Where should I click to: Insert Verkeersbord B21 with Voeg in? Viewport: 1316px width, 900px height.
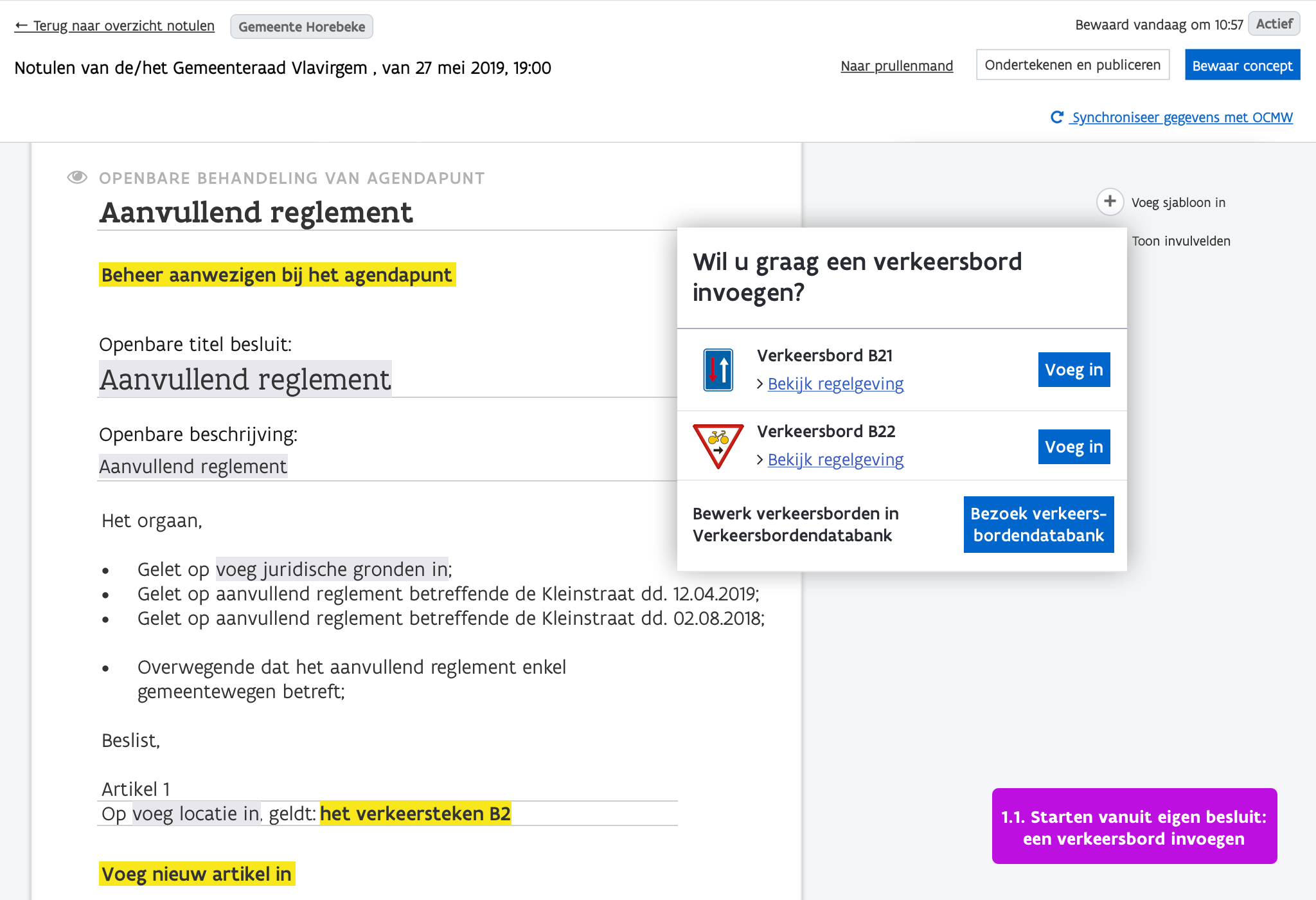click(x=1073, y=370)
